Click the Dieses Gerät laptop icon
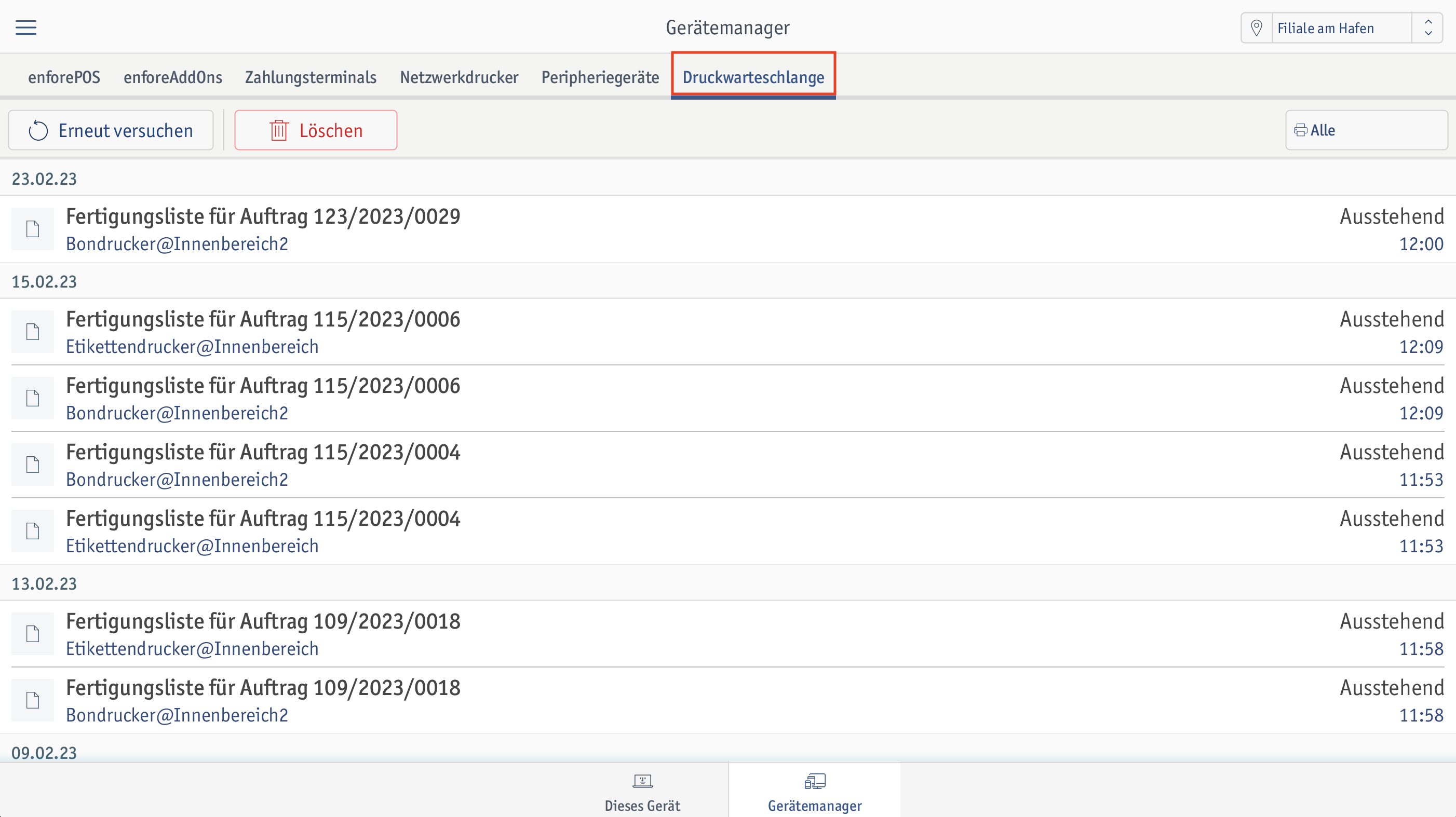The height and width of the screenshot is (817, 1456). coord(642,781)
